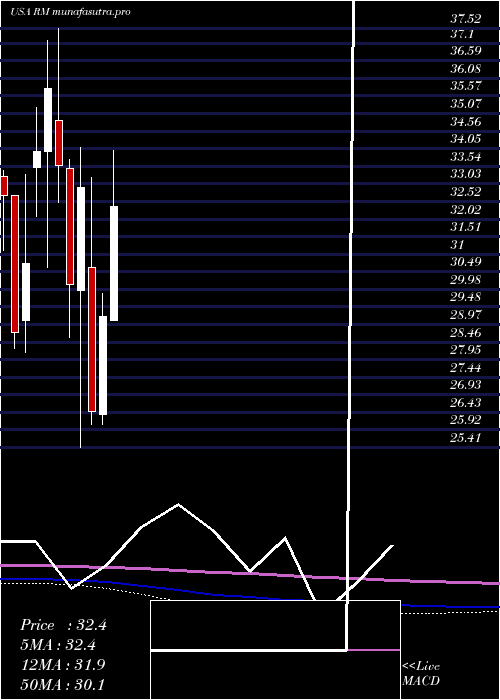Click the 37.52 price axis label
This screenshot has width=500, height=700.
[466, 19]
